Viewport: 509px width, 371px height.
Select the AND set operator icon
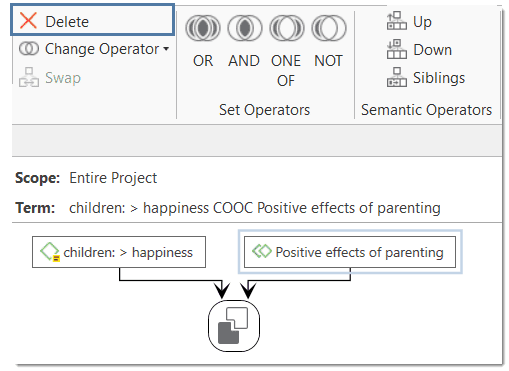pyautogui.click(x=245, y=28)
